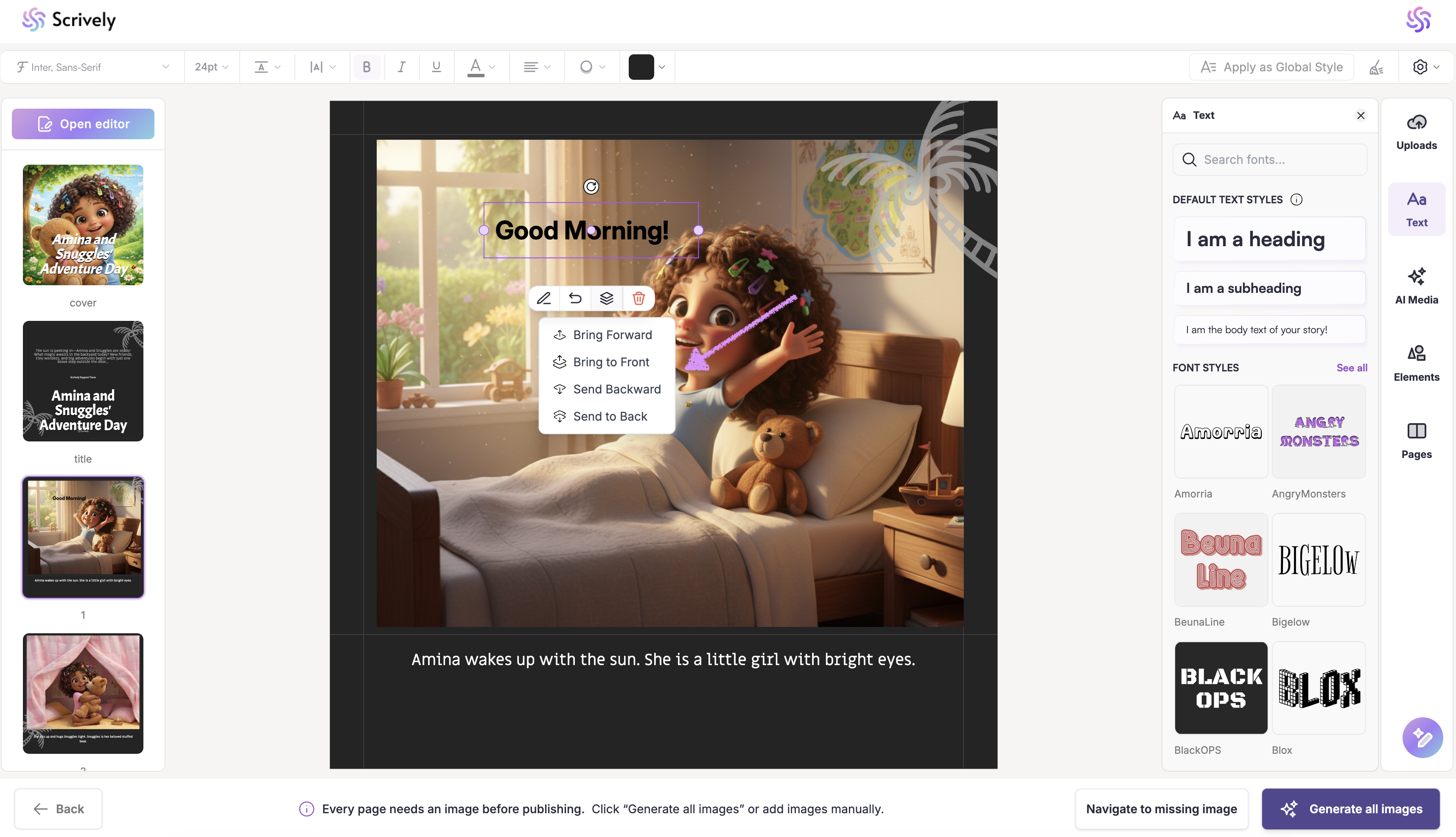The width and height of the screenshot is (1456, 837).
Task: Click Generate all images button
Action: click(1350, 809)
